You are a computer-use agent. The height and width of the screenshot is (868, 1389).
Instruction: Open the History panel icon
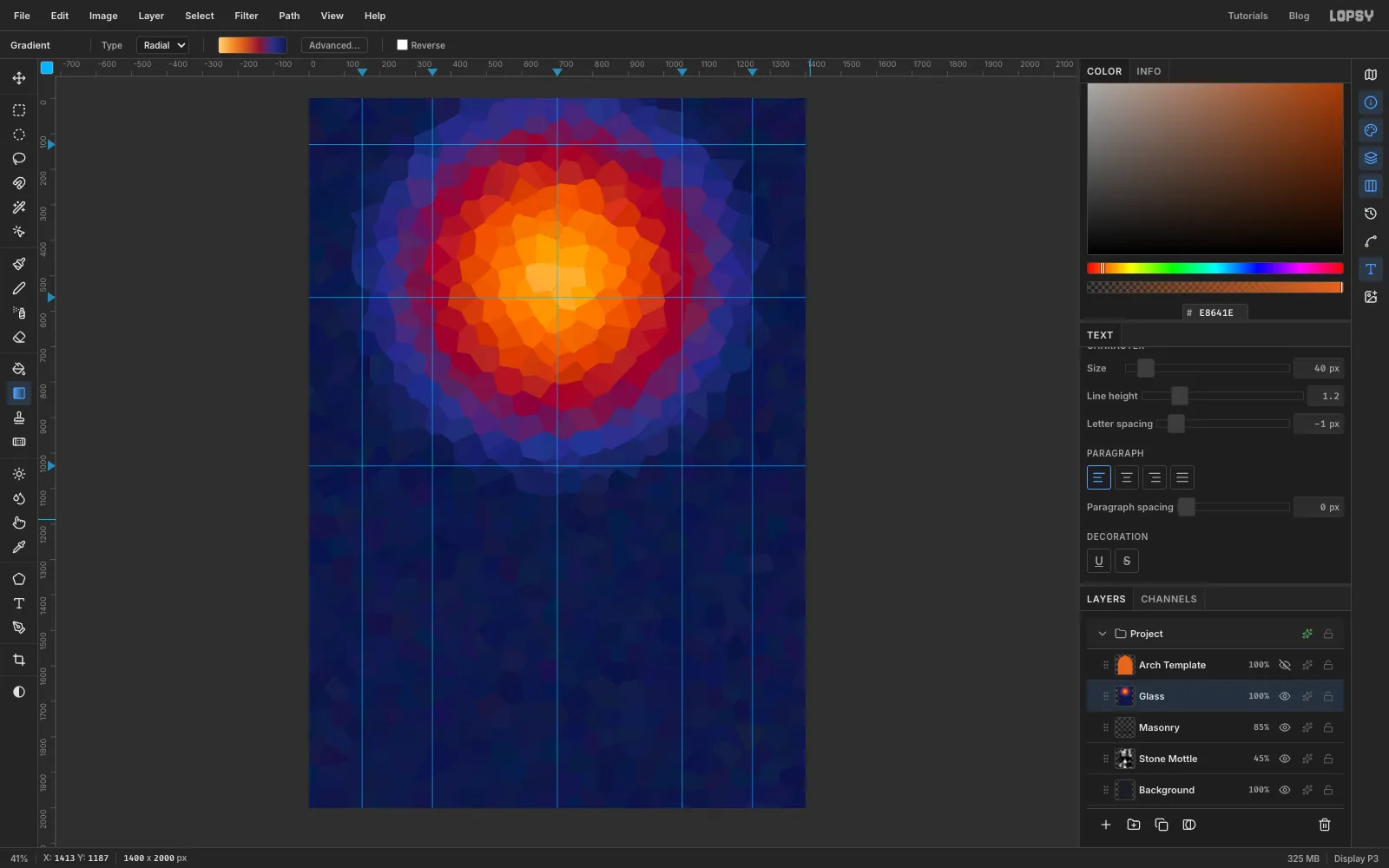coord(1371,214)
